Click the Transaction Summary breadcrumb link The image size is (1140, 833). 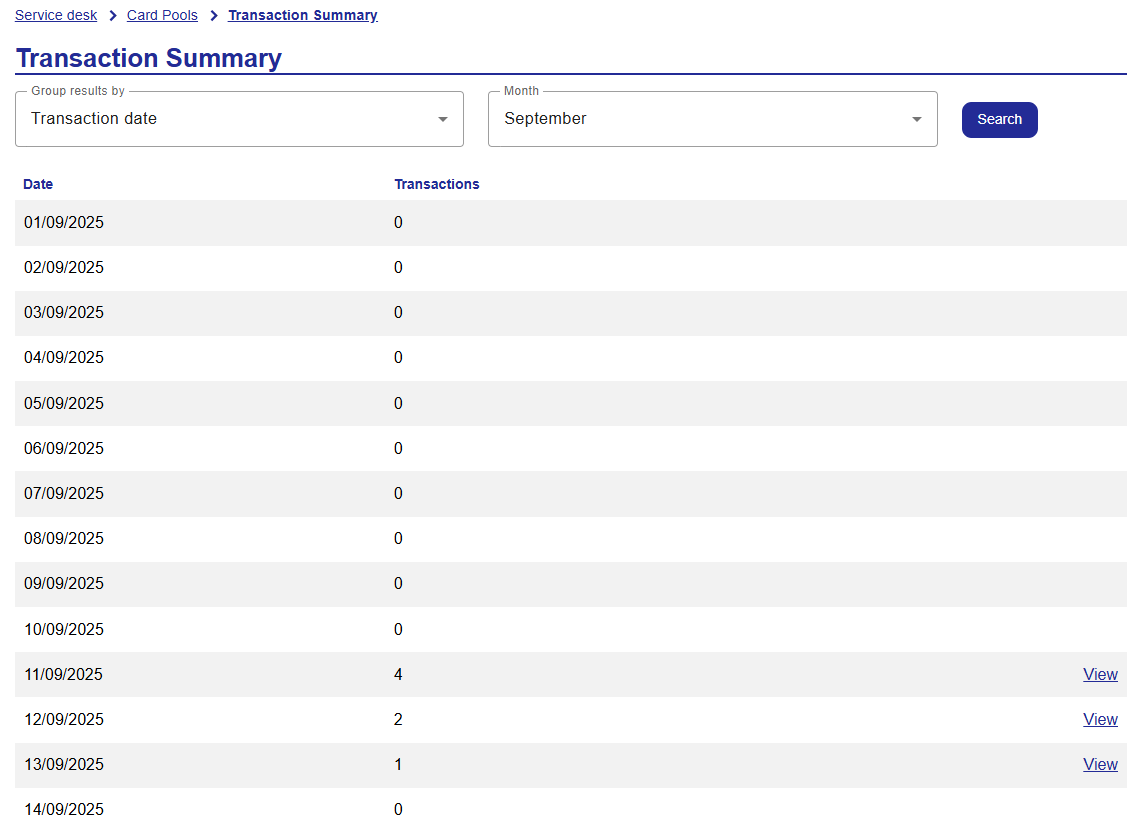coord(302,15)
